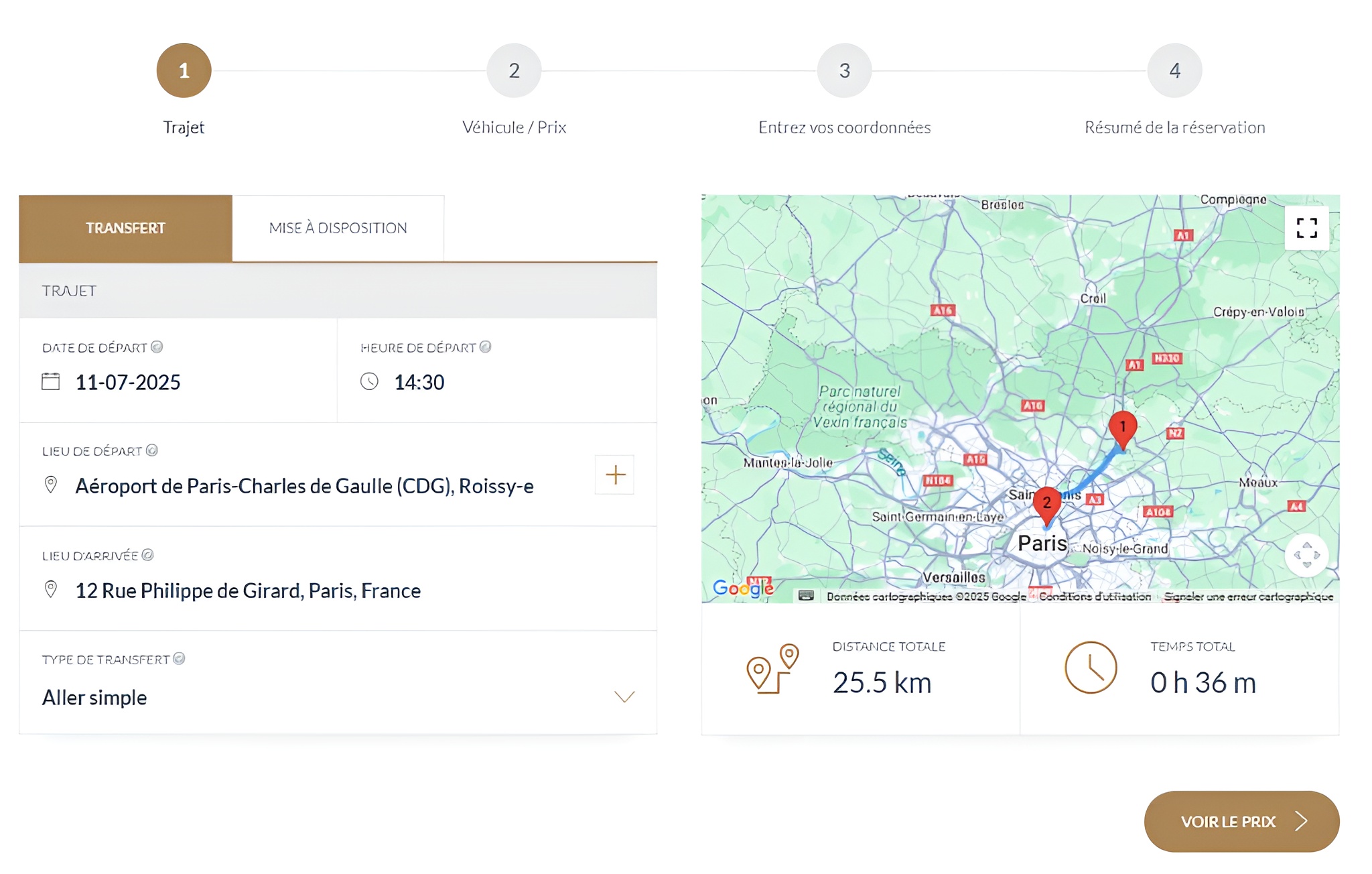Click map marker number 1
This screenshot has height=874, width=1372.
coord(1123,428)
